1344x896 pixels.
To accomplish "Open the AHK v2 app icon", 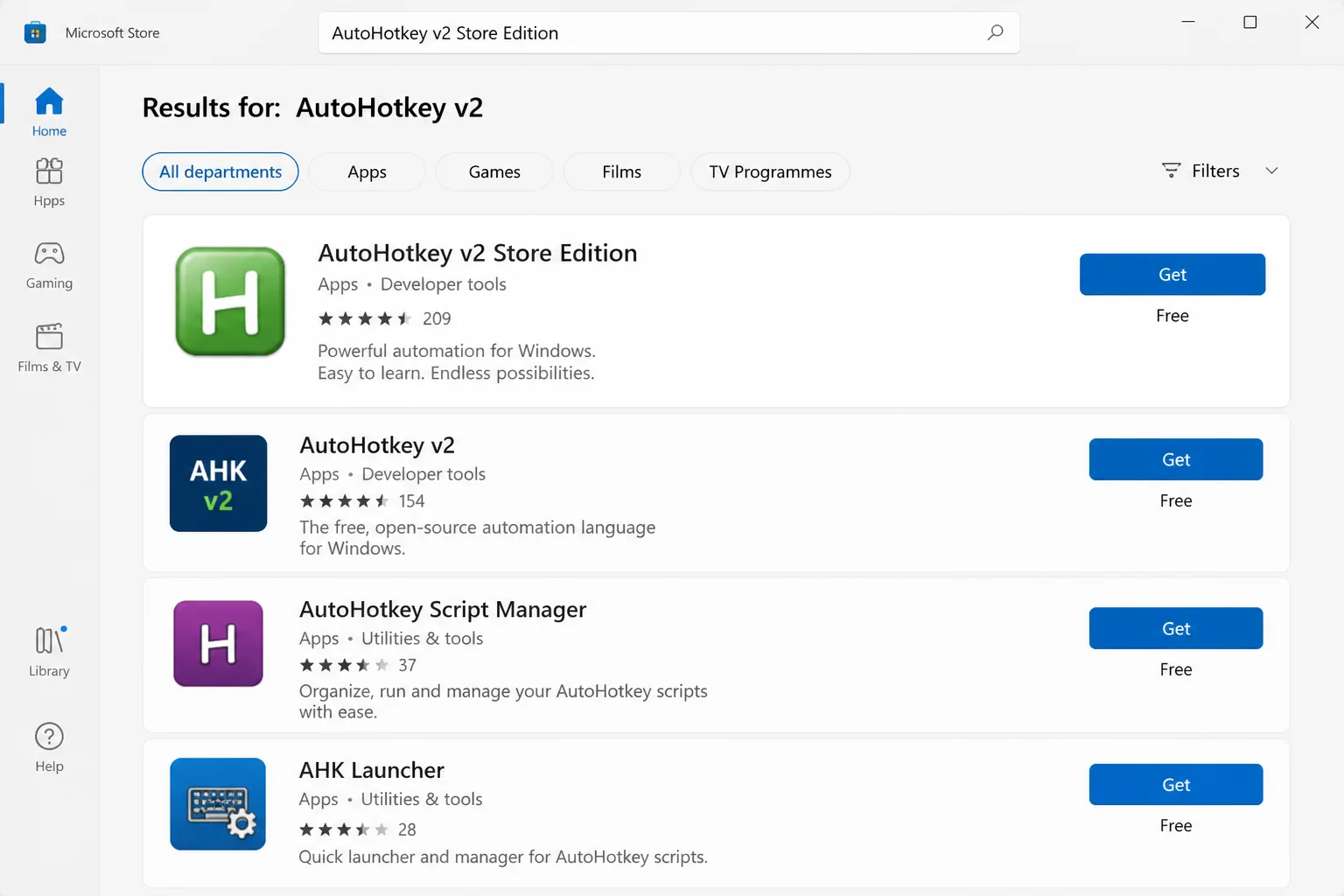I will click(x=218, y=483).
